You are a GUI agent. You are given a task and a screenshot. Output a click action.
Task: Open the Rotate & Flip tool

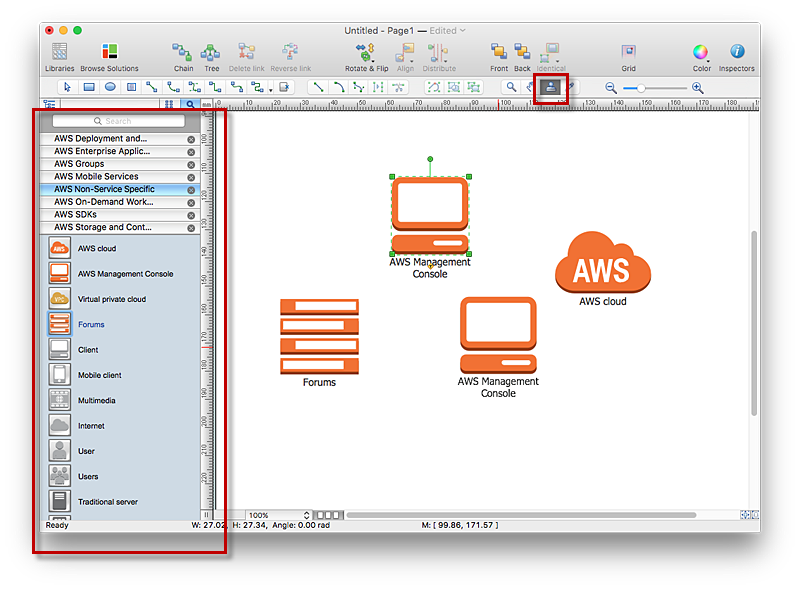tap(366, 57)
